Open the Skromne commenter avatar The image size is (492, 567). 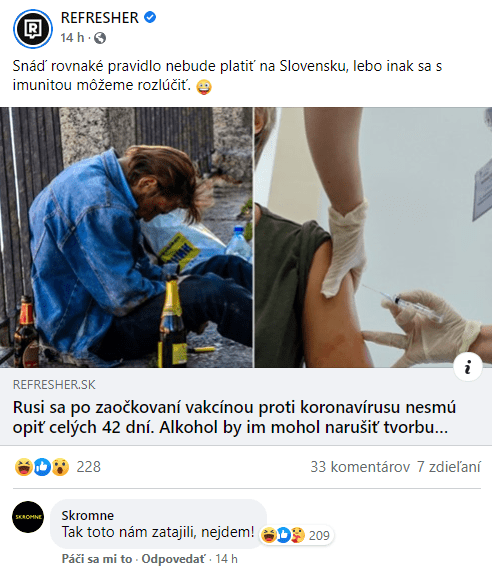pyautogui.click(x=28, y=517)
